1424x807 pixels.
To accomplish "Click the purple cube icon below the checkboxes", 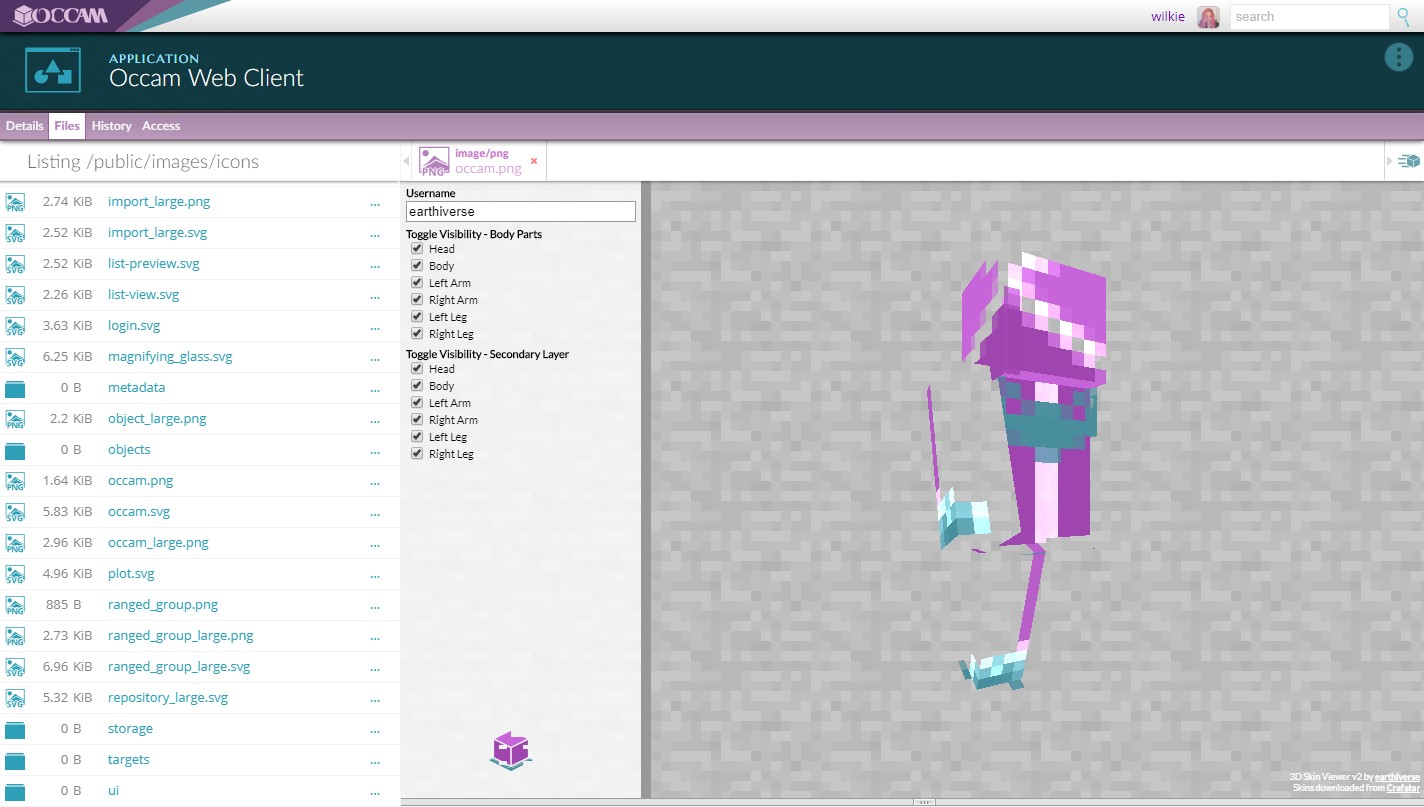I will click(x=511, y=750).
